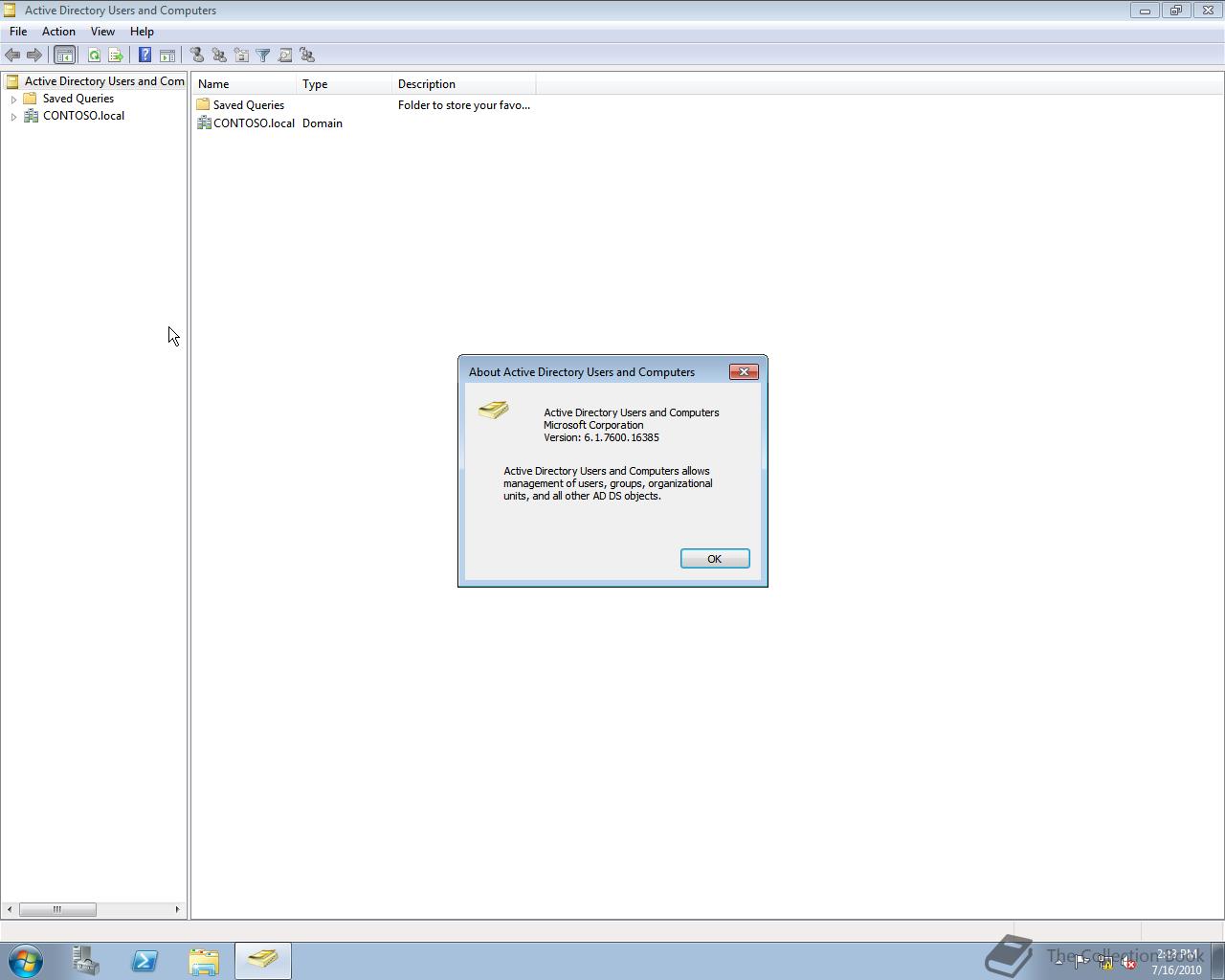1225x980 pixels.
Task: Click the Refresh toolbar icon
Action: [x=94, y=56]
